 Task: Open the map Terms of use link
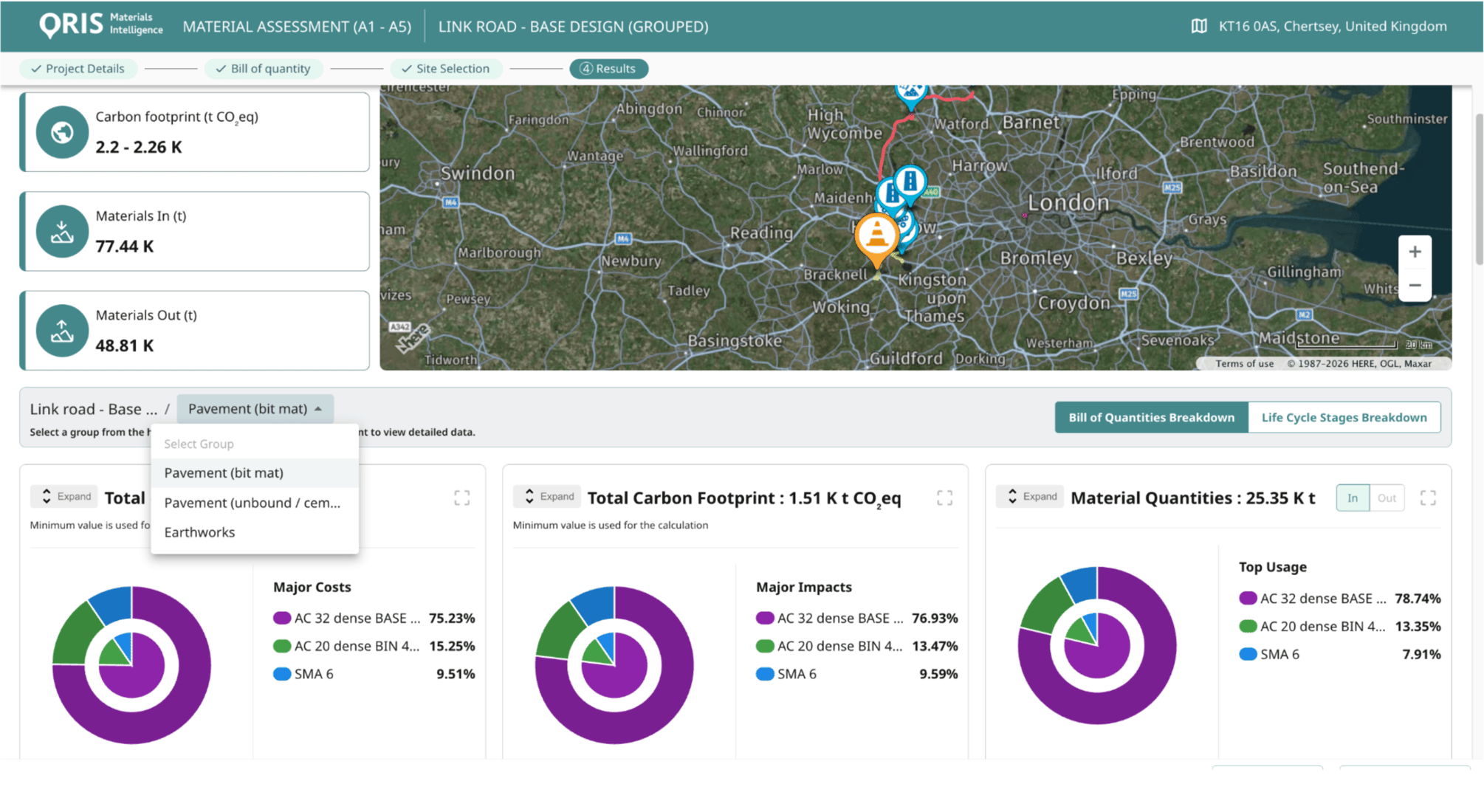click(1244, 363)
